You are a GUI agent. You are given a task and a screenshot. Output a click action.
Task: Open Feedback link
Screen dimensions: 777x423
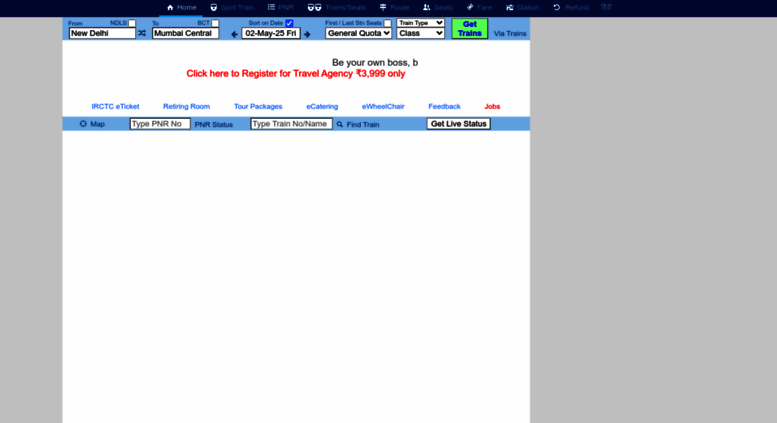pyautogui.click(x=444, y=106)
